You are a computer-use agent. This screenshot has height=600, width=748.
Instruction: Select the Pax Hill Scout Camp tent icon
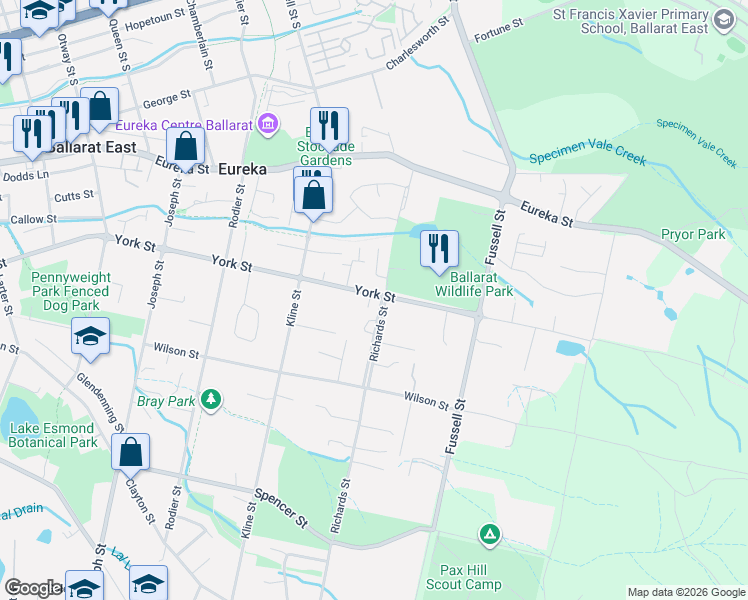tap(490, 535)
